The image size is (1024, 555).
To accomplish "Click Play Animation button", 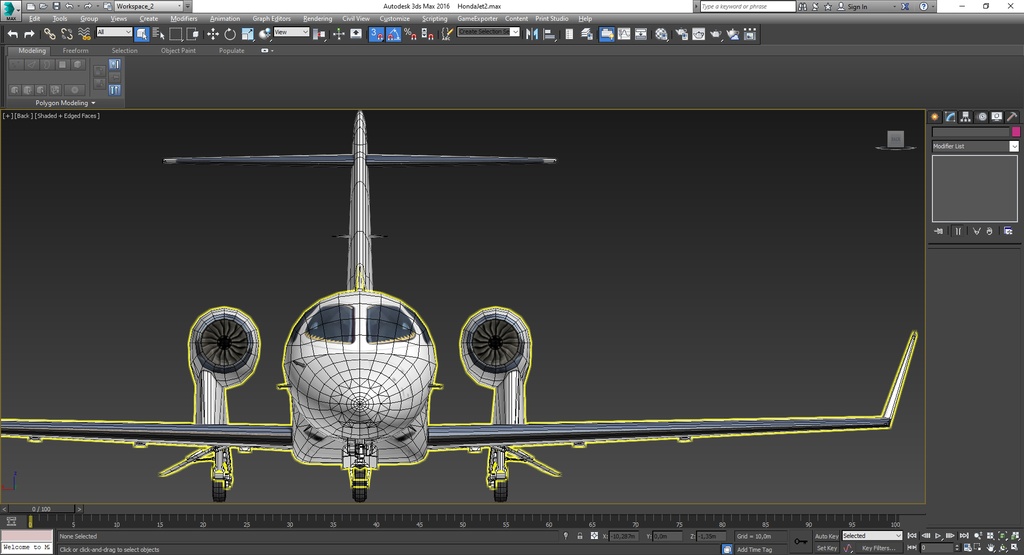I will 938,535.
